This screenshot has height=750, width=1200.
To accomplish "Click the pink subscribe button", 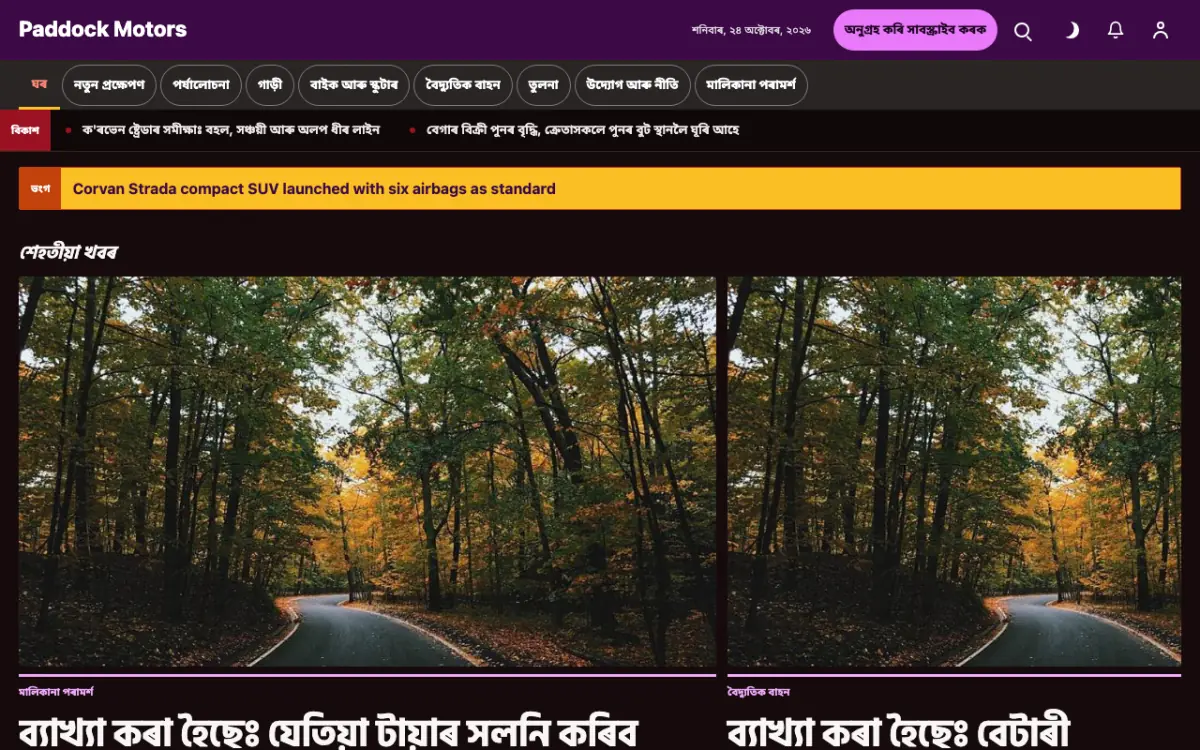I will coord(915,30).
